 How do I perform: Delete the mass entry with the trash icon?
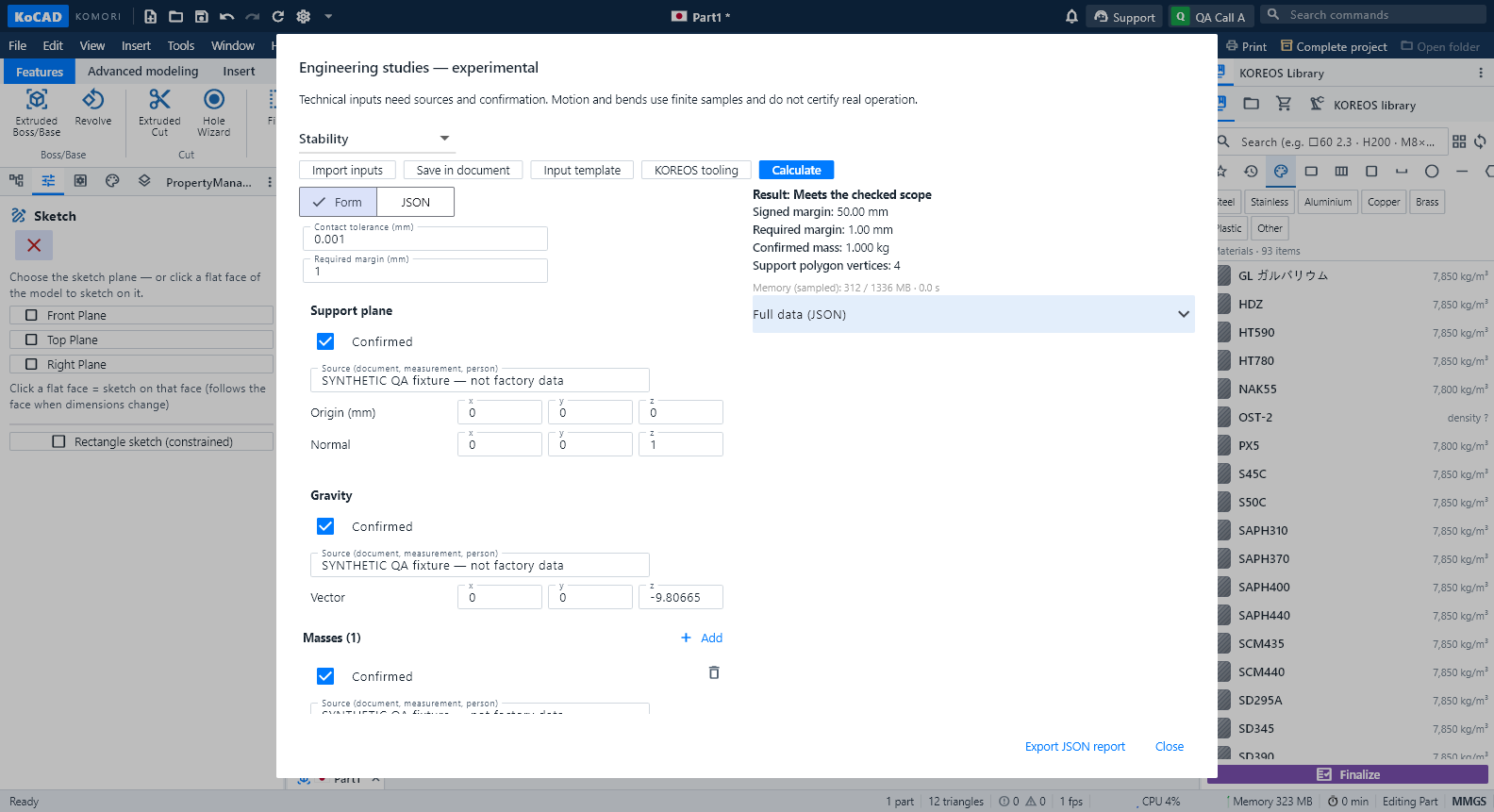714,672
